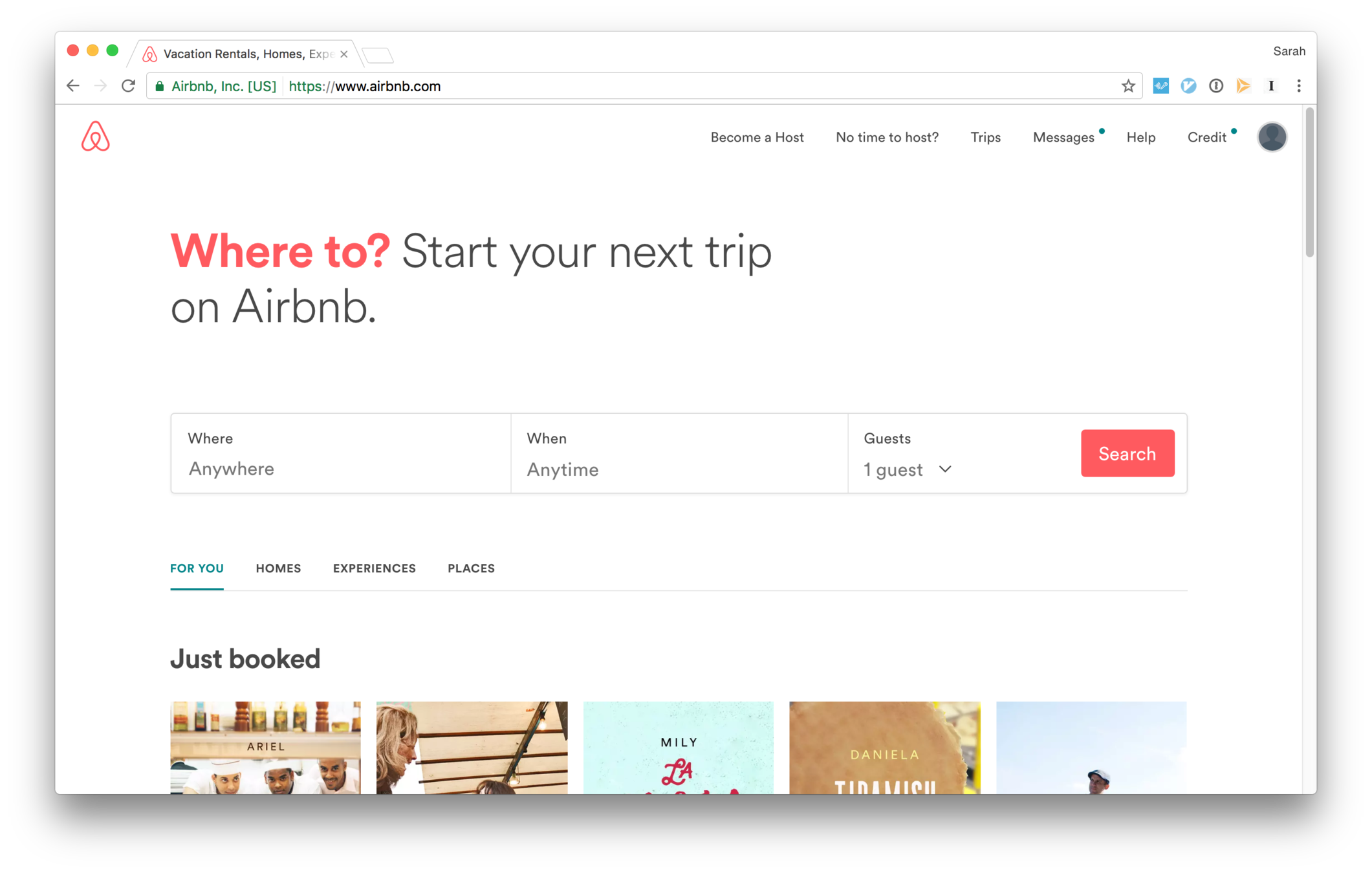Open the user profile avatar
The height and width of the screenshot is (873, 1372).
(1271, 137)
